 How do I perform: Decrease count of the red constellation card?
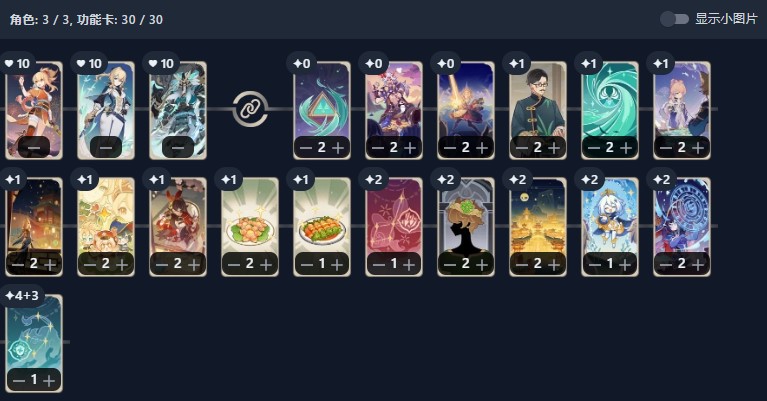tap(378, 264)
